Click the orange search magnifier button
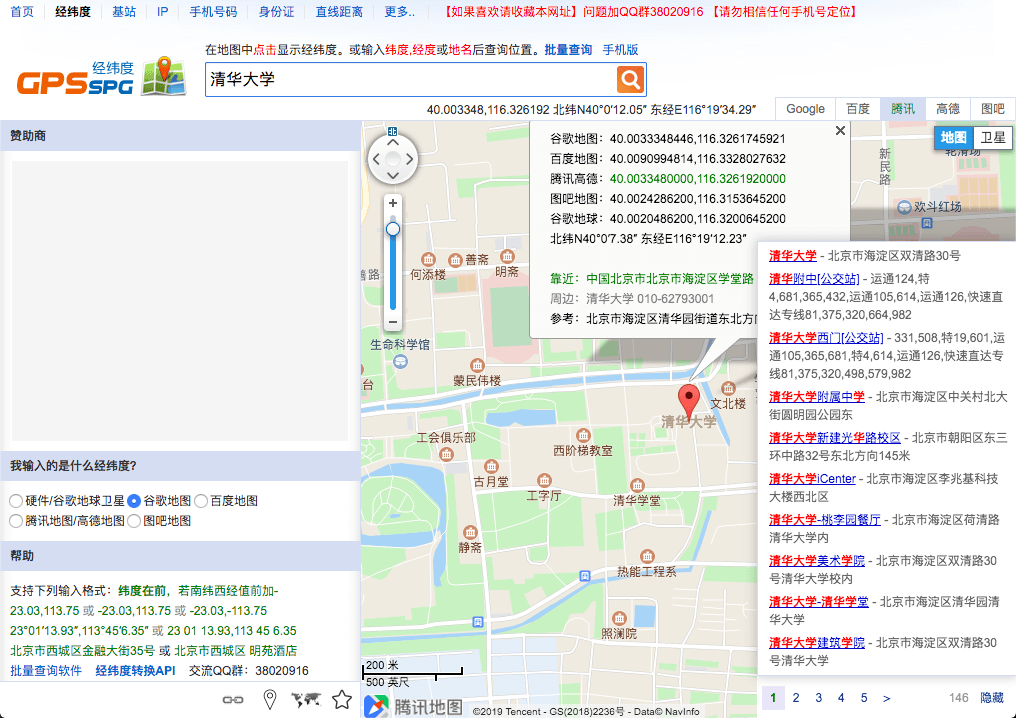Screen dimensions: 1016x718 coord(630,80)
